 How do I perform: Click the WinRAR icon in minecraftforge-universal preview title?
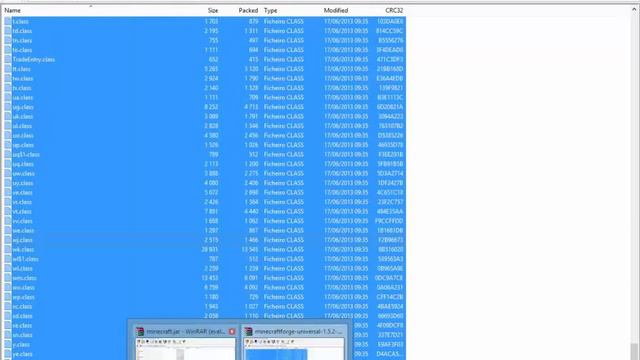pyautogui.click(x=248, y=331)
